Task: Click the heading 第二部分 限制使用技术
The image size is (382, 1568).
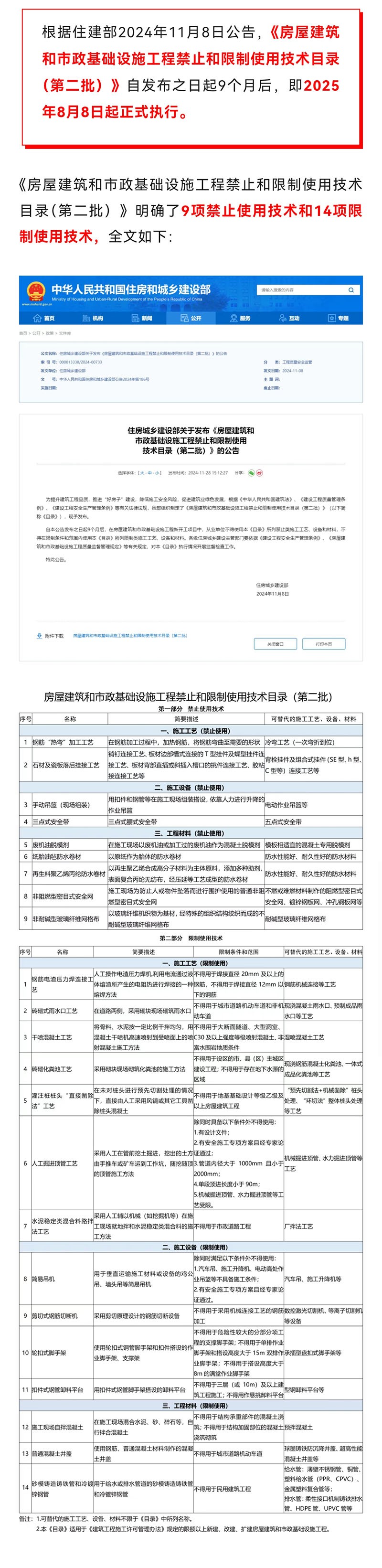Action: tap(191, 938)
